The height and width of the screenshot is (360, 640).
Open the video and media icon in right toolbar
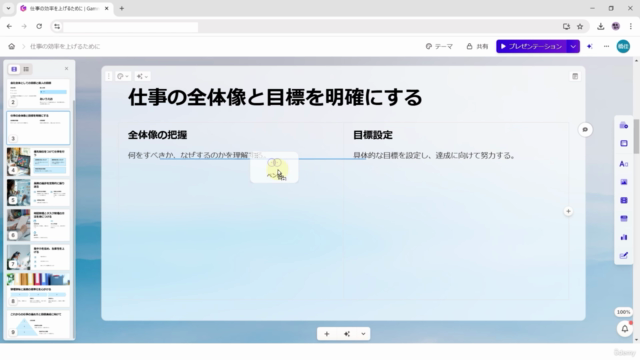pos(623,200)
